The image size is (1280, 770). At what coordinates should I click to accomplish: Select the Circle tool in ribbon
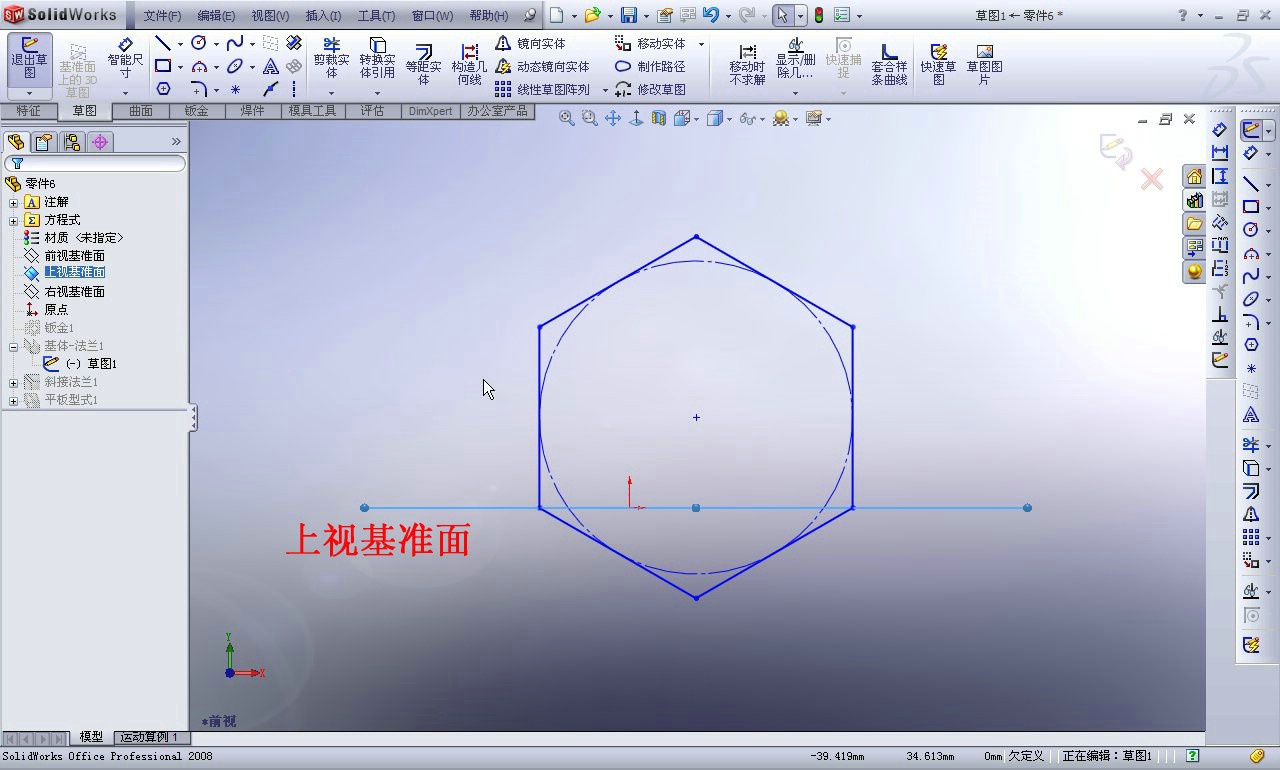198,43
